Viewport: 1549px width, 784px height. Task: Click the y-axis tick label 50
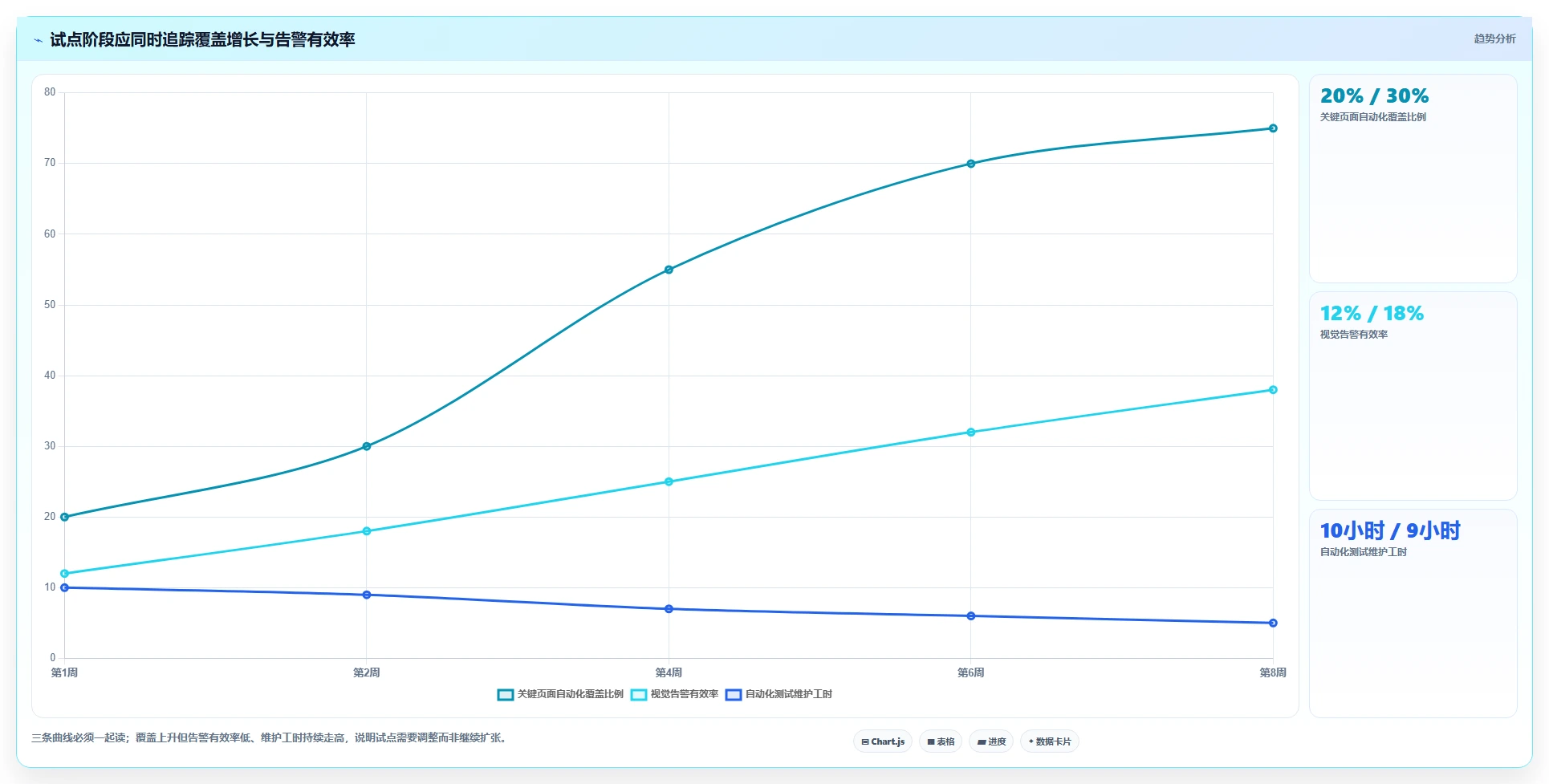pos(50,305)
